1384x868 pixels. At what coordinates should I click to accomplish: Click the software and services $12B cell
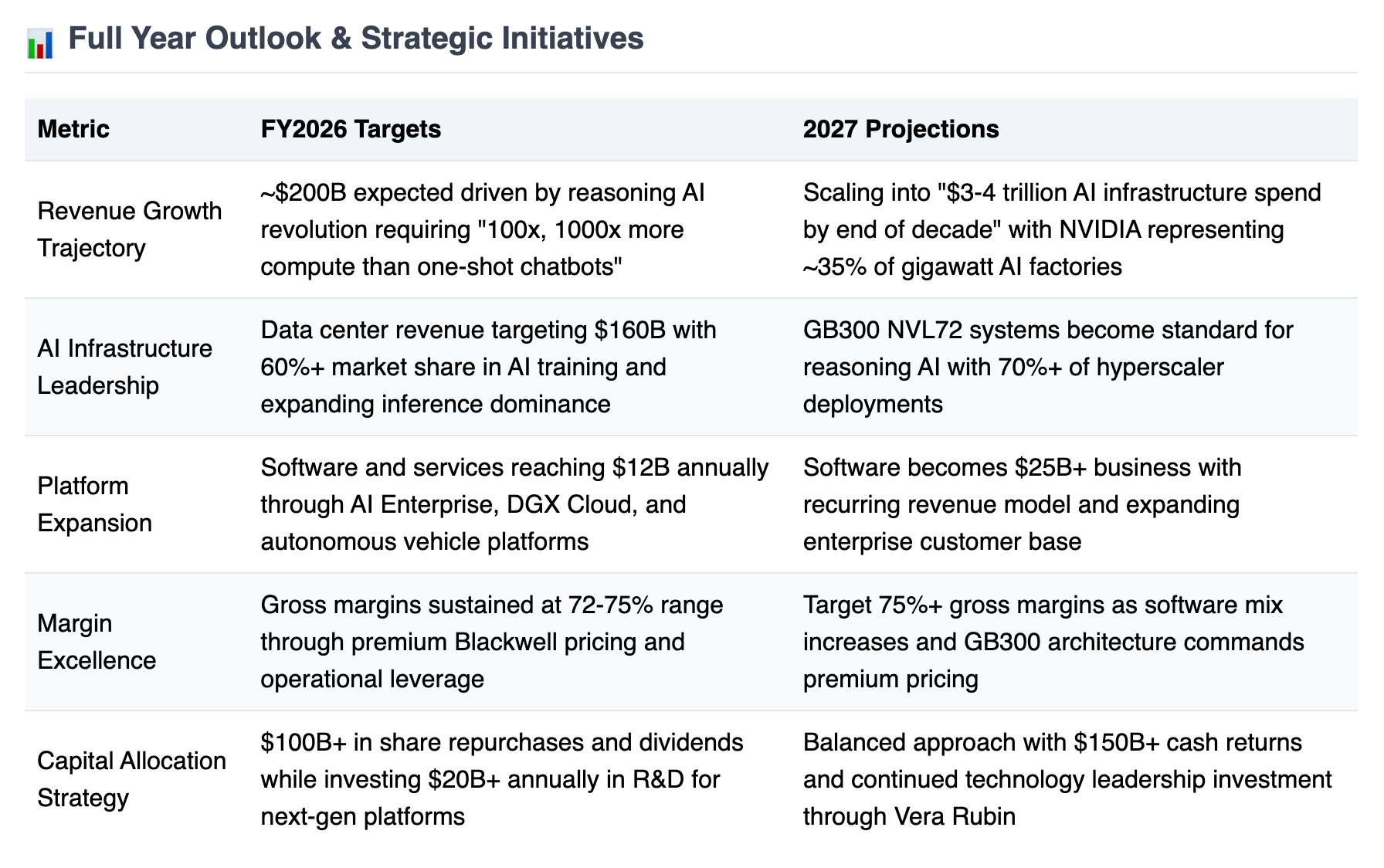[514, 504]
